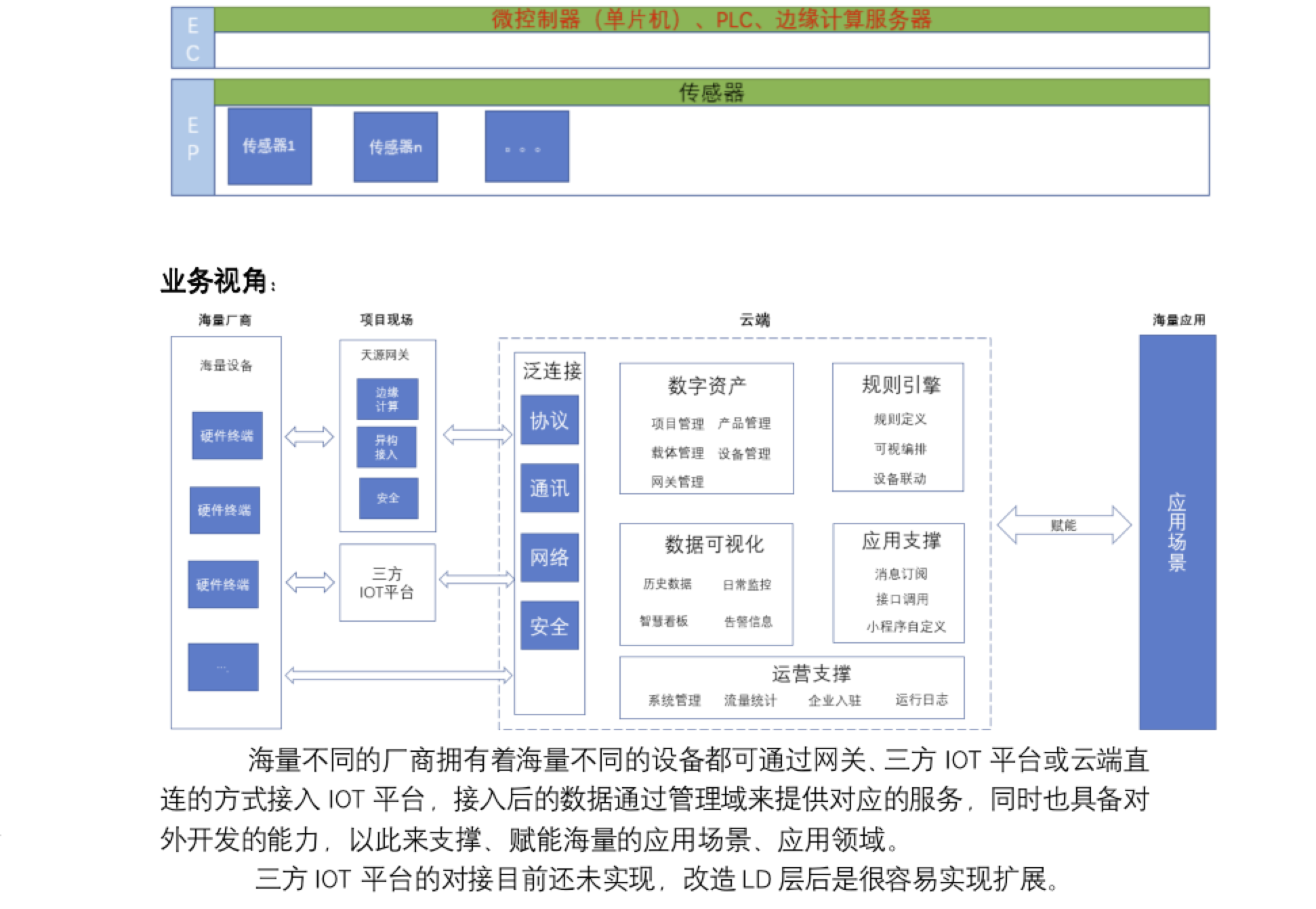
Task: Select the 异构接入 box
Action: [x=387, y=447]
